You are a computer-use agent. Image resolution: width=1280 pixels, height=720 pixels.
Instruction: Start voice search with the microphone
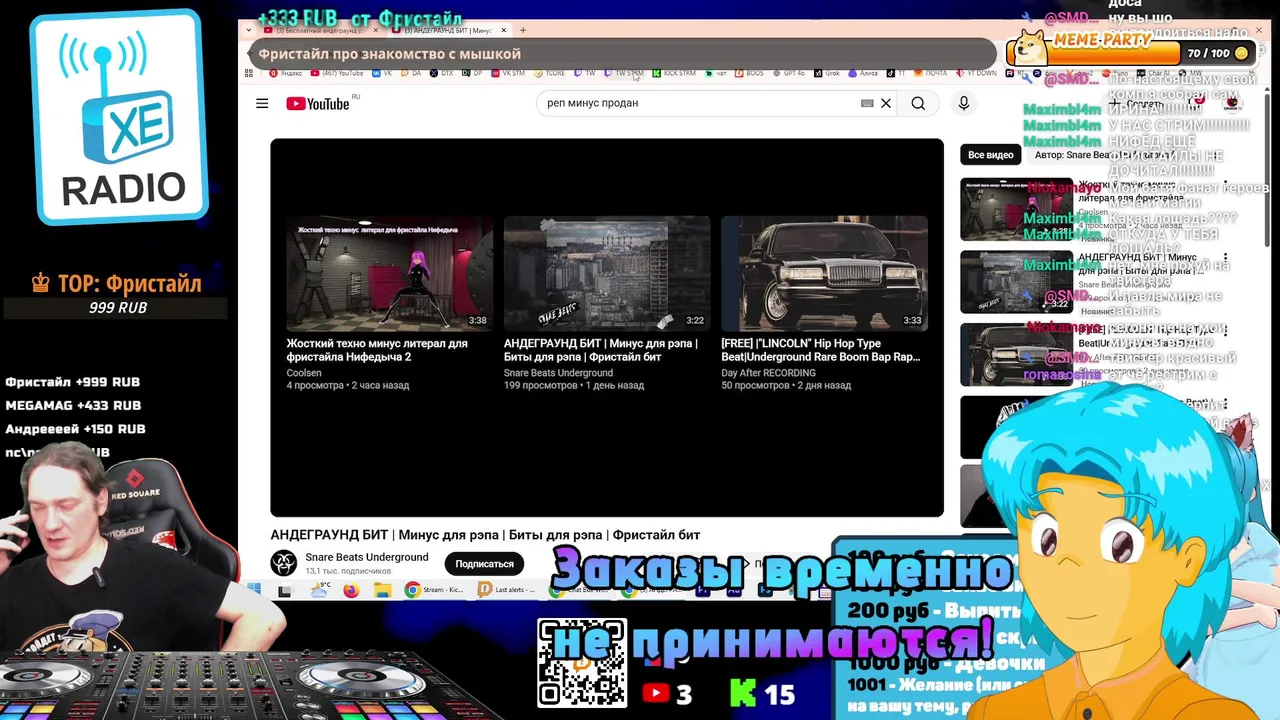pos(964,103)
